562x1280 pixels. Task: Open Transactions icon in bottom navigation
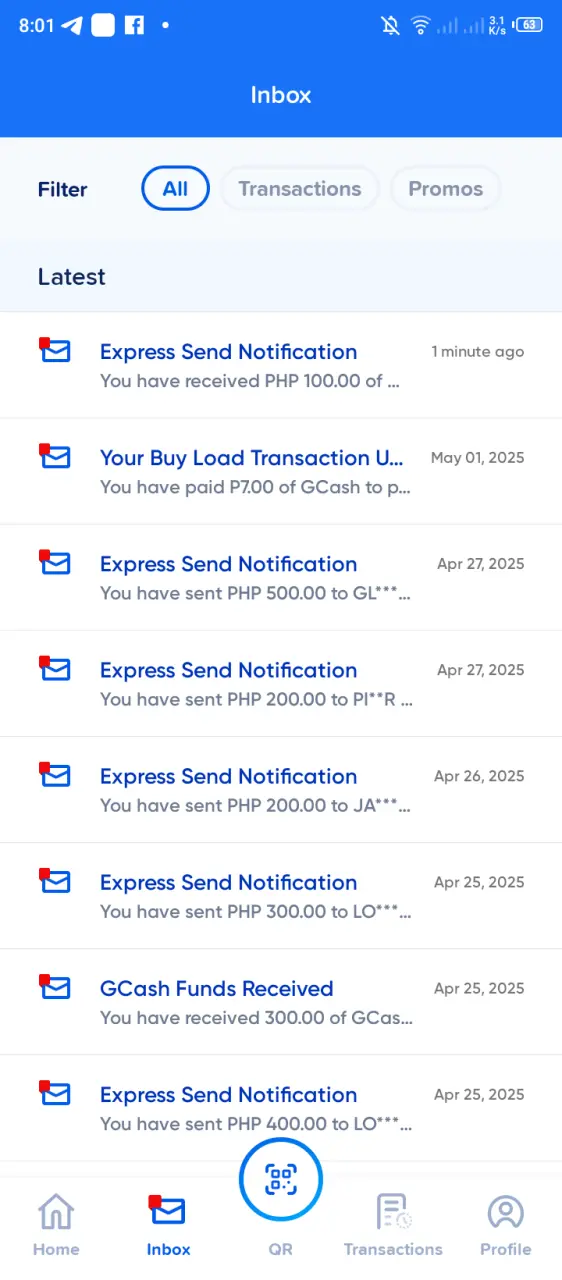(x=393, y=1225)
